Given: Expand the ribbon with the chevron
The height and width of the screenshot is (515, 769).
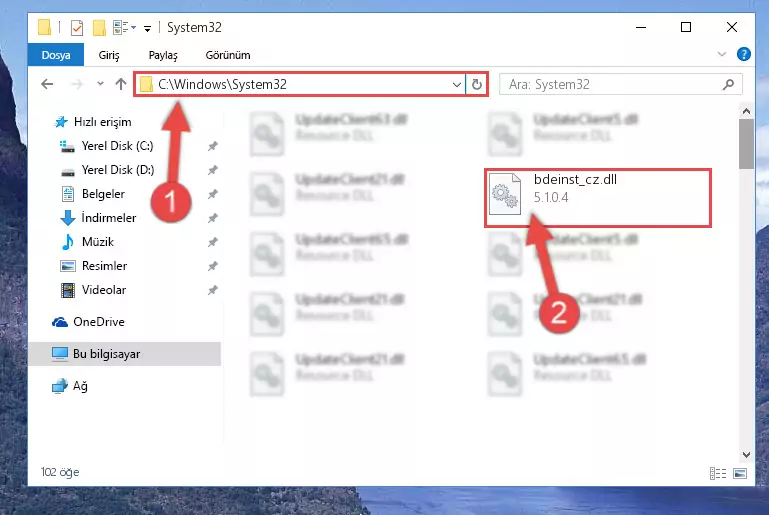Looking at the screenshot, I should pos(721,54).
